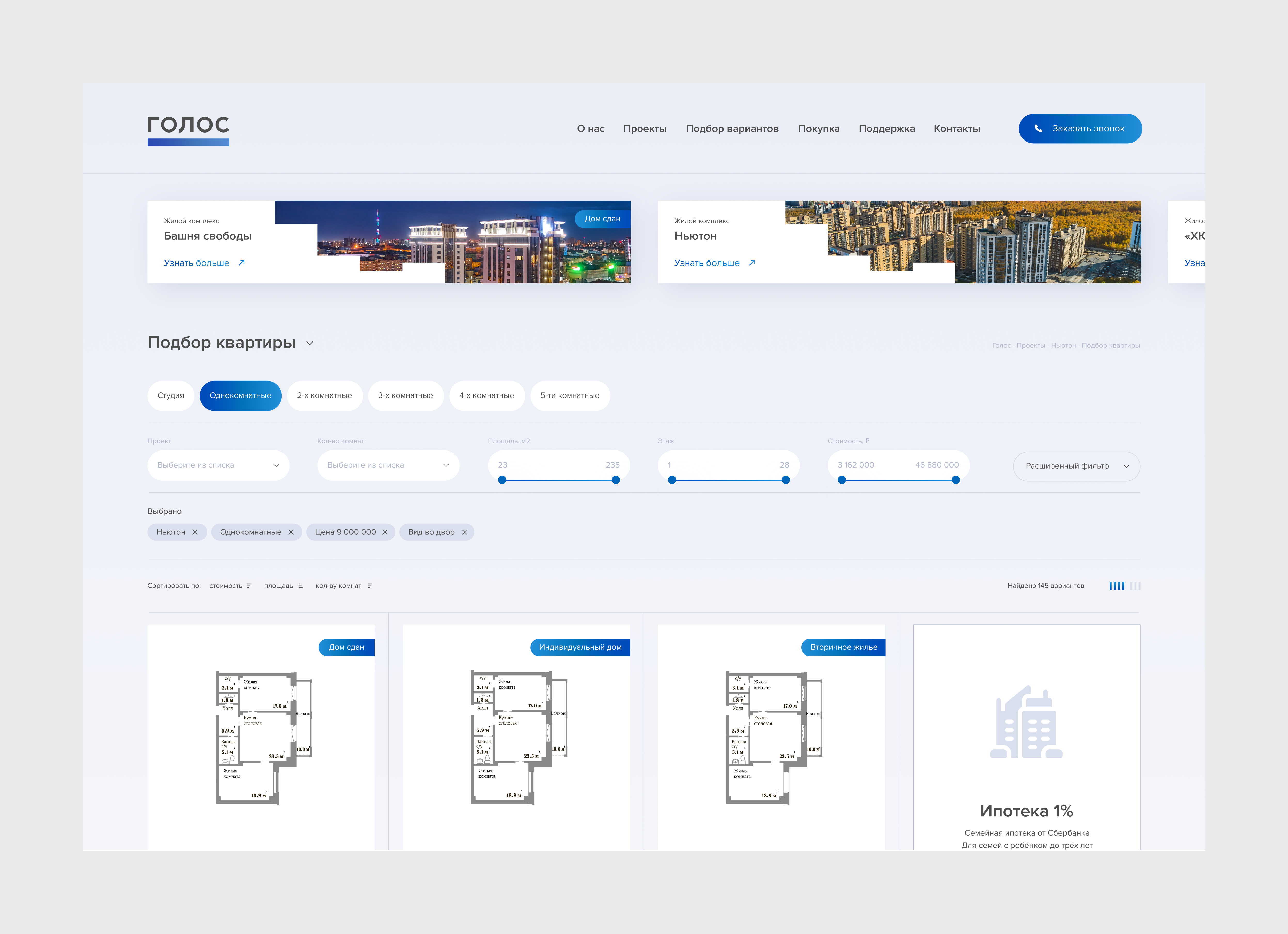Open floor plan card tagged Индивидуальный дом

(516, 737)
